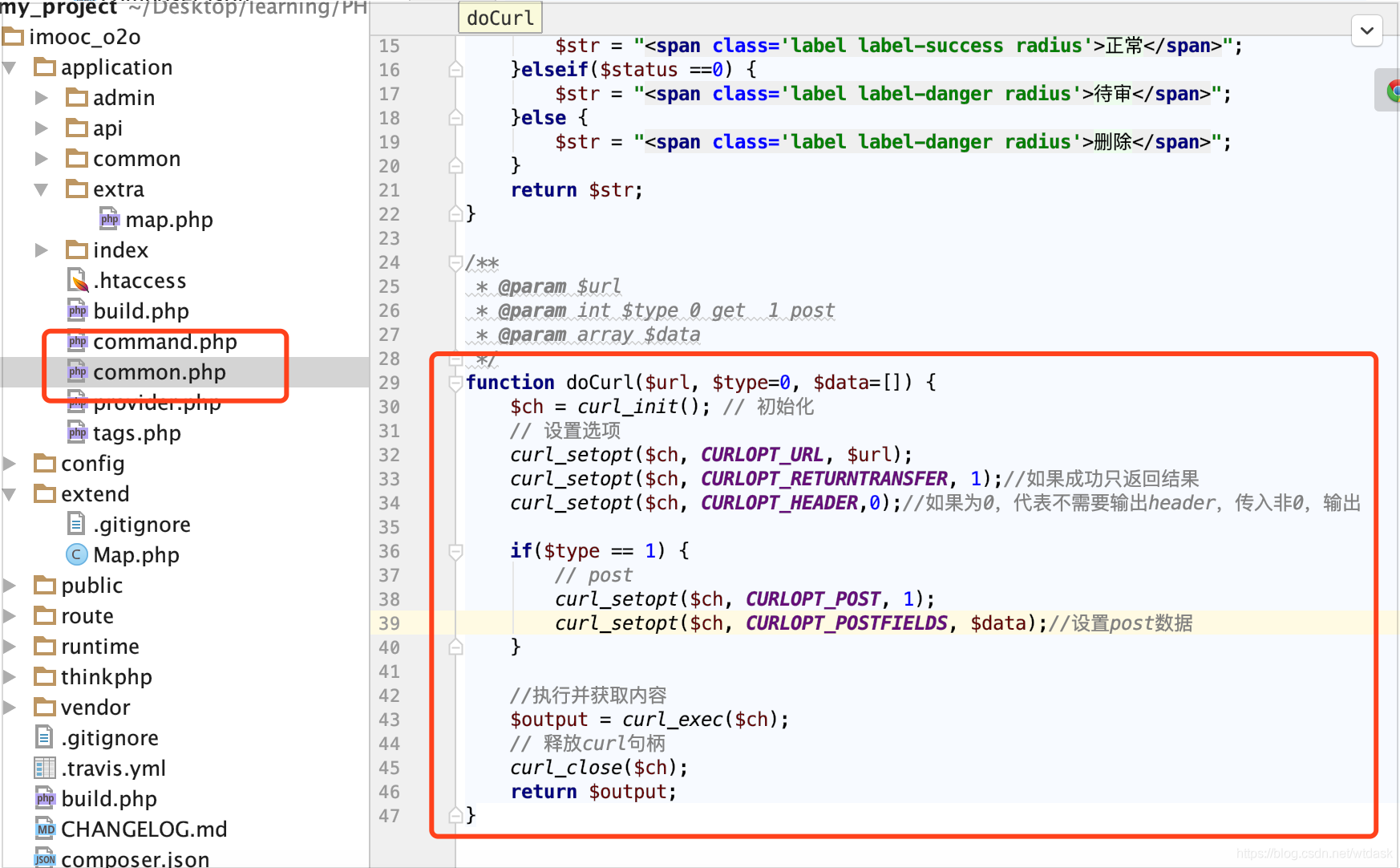Click the common folder icon
Viewport: 1400px width, 868px height.
[x=77, y=159]
